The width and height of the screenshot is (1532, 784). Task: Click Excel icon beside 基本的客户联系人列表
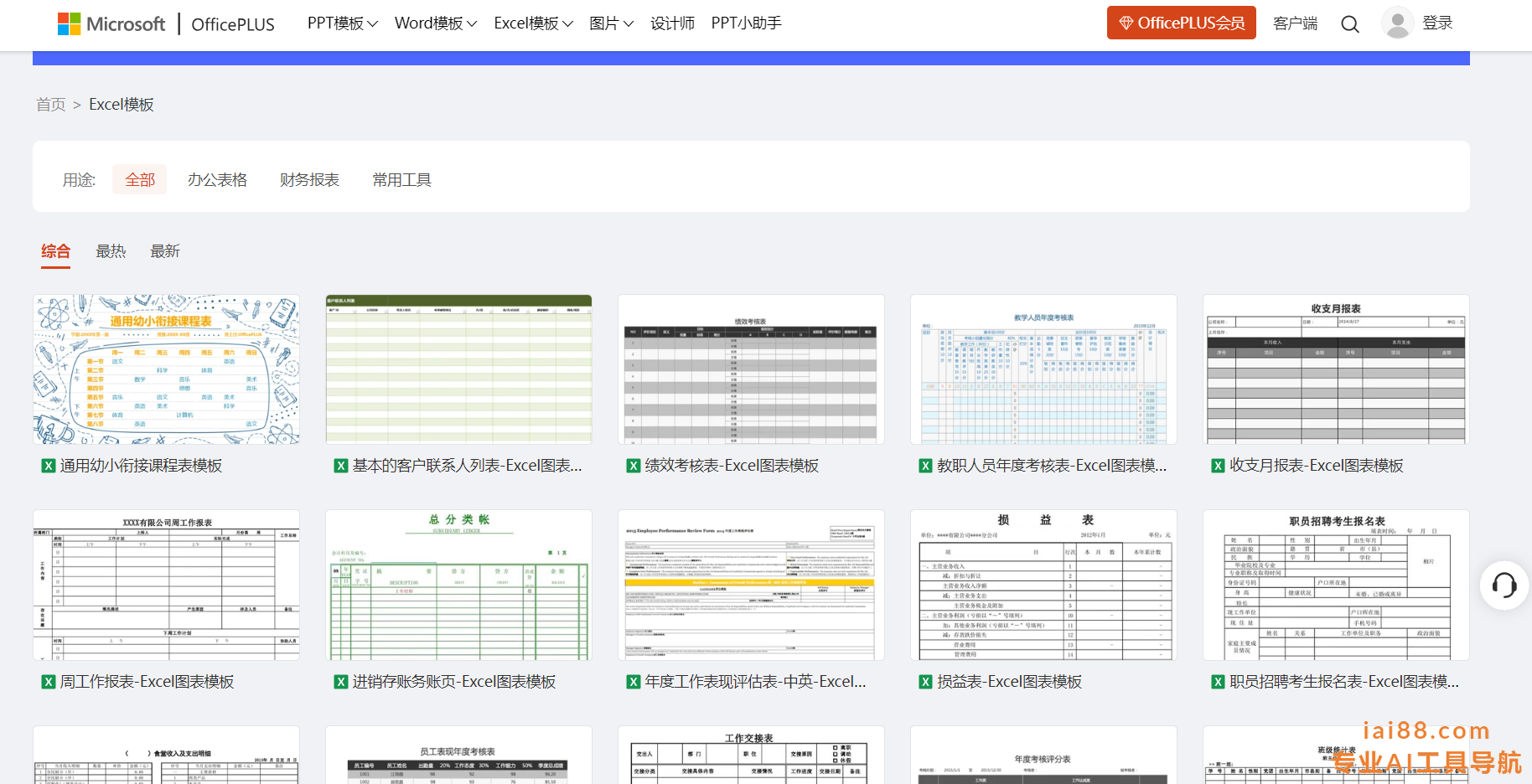click(341, 466)
